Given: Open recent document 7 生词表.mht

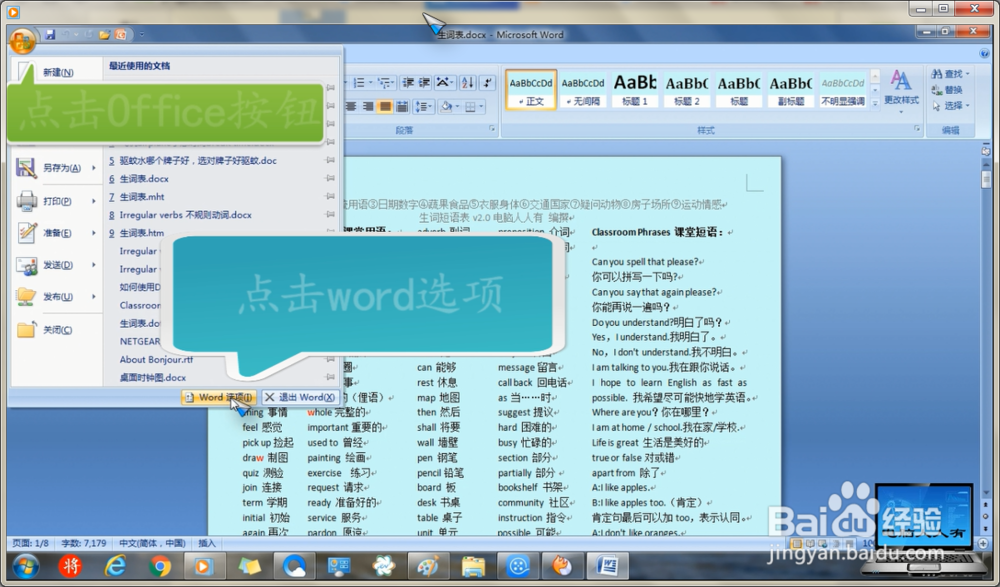Looking at the screenshot, I should tap(136, 197).
